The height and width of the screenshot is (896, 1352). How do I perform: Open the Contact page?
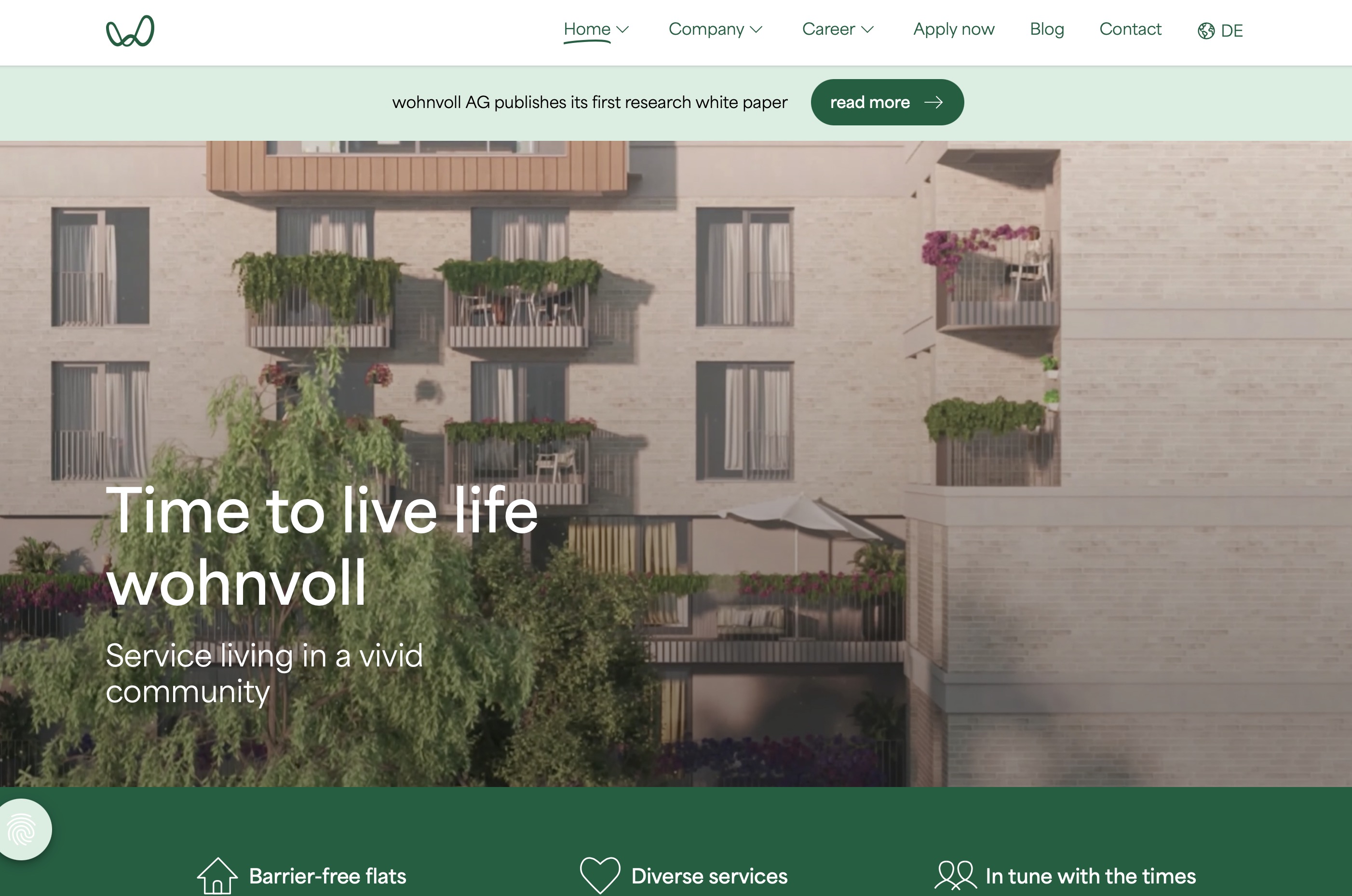click(1130, 29)
